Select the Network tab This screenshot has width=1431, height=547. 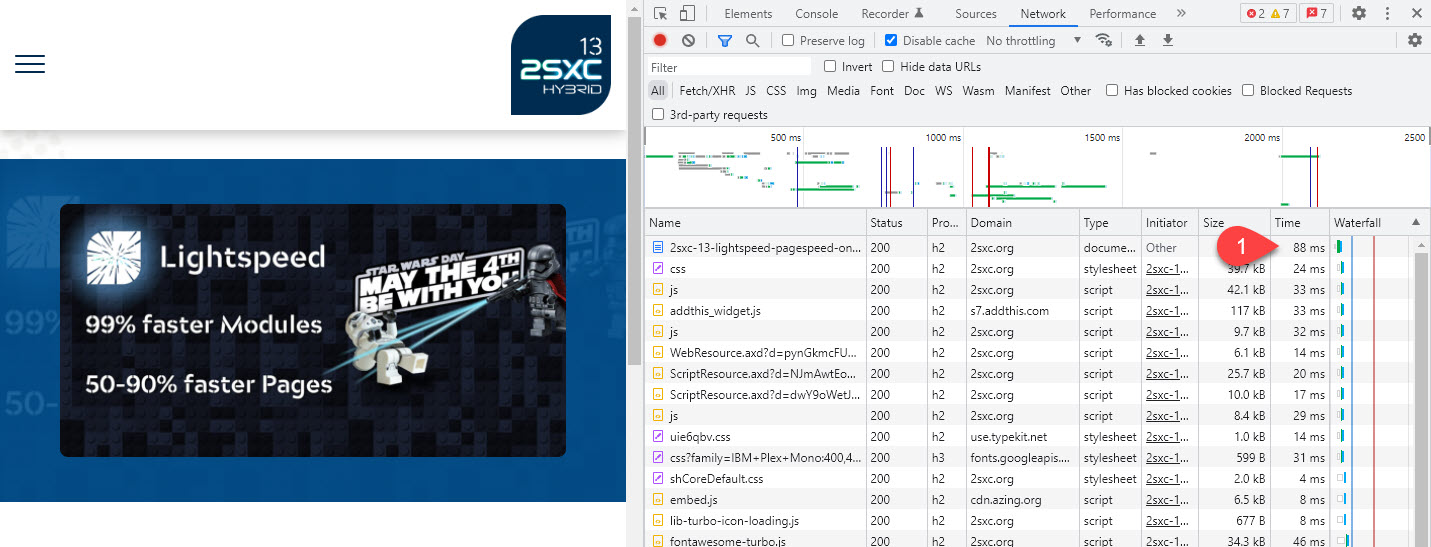coord(1043,14)
